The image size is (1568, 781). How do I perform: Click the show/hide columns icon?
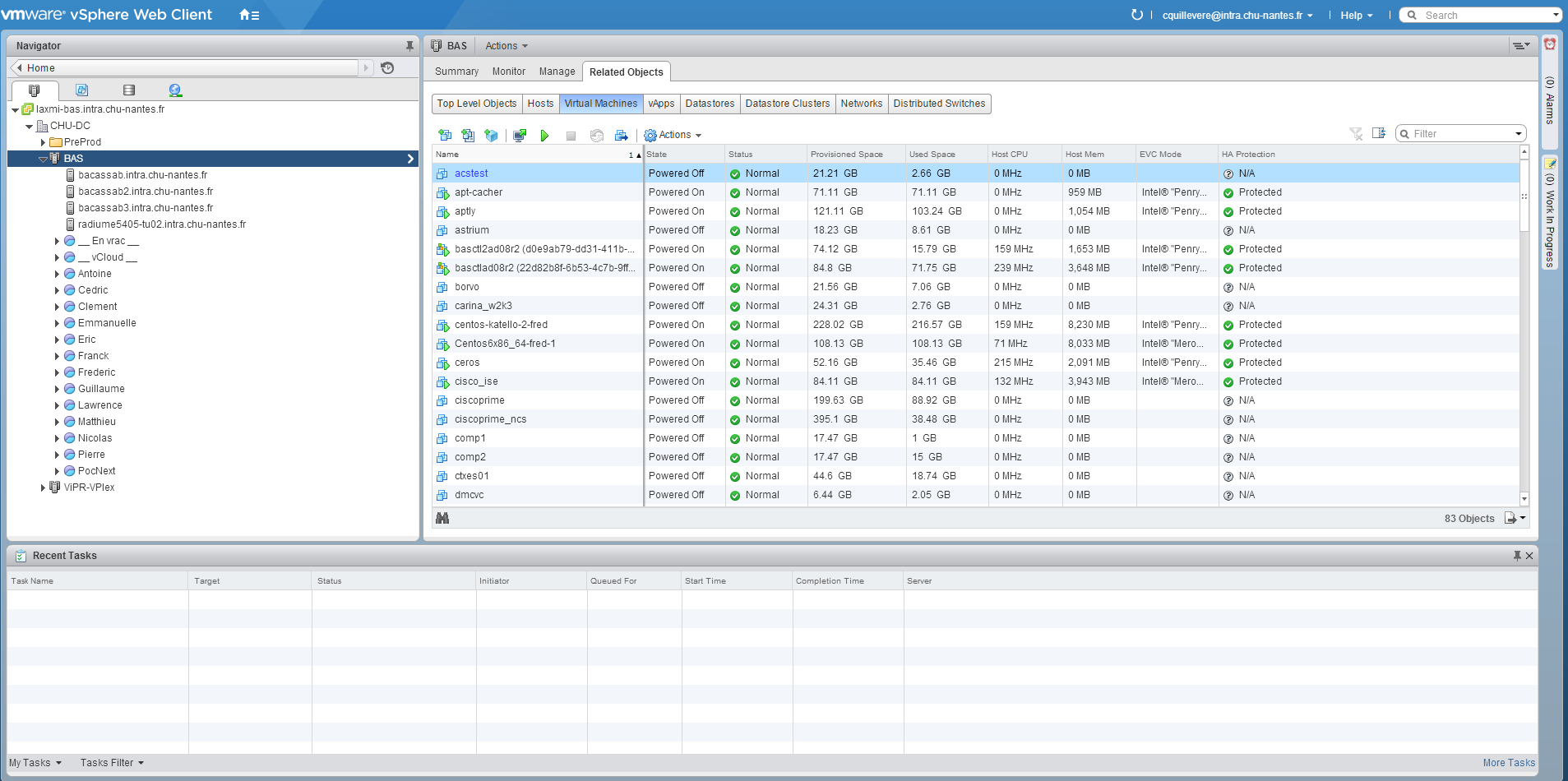coord(1379,133)
